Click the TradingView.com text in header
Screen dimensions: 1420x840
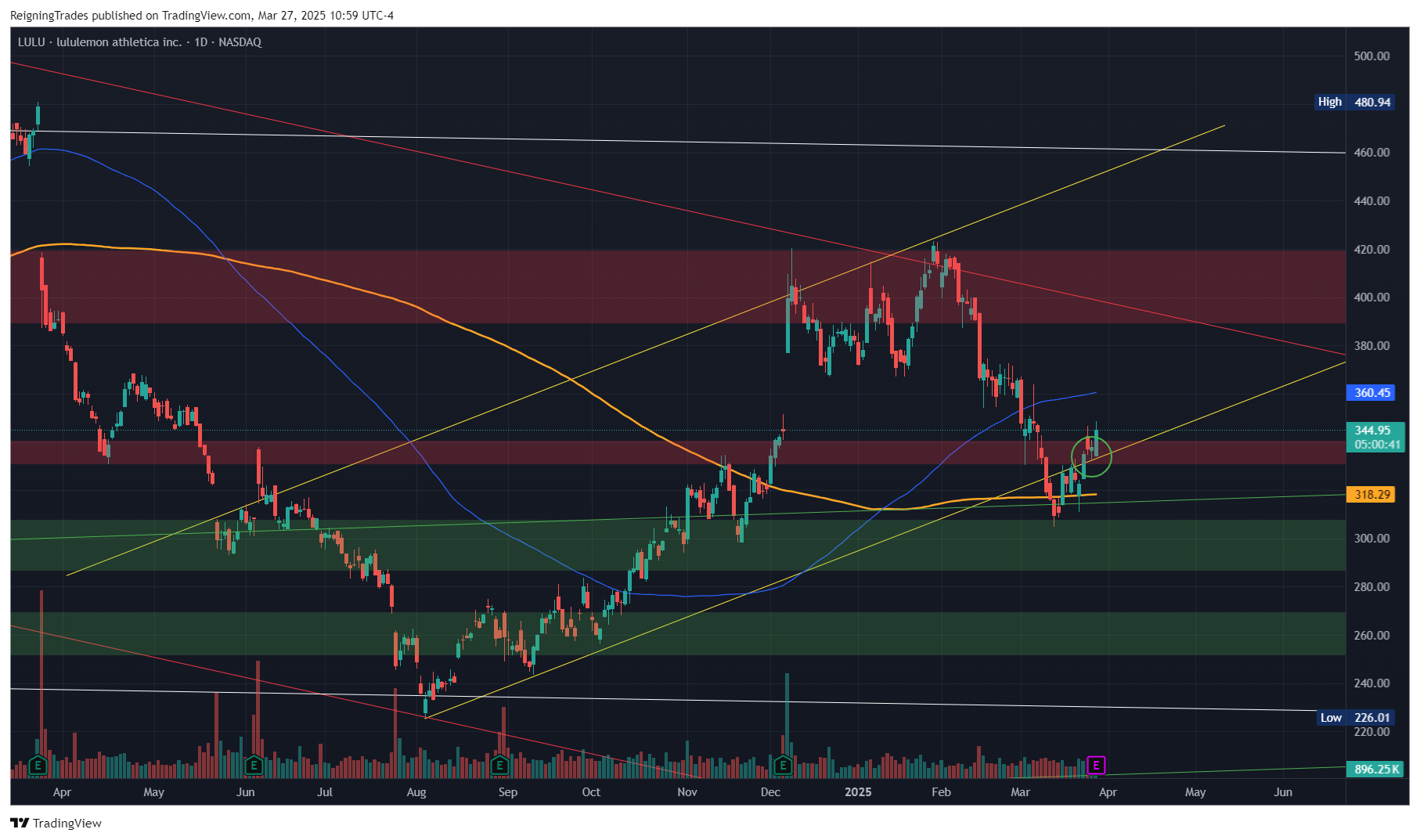click(x=207, y=16)
